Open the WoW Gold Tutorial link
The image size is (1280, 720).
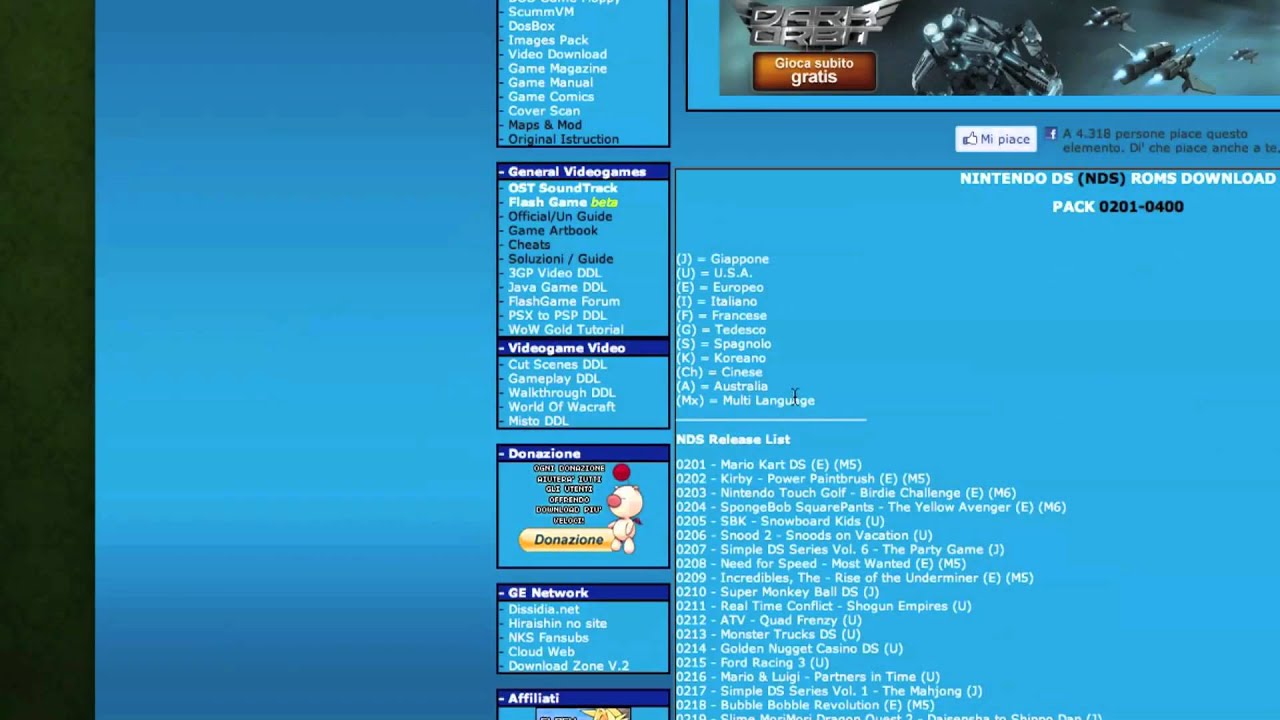point(566,329)
